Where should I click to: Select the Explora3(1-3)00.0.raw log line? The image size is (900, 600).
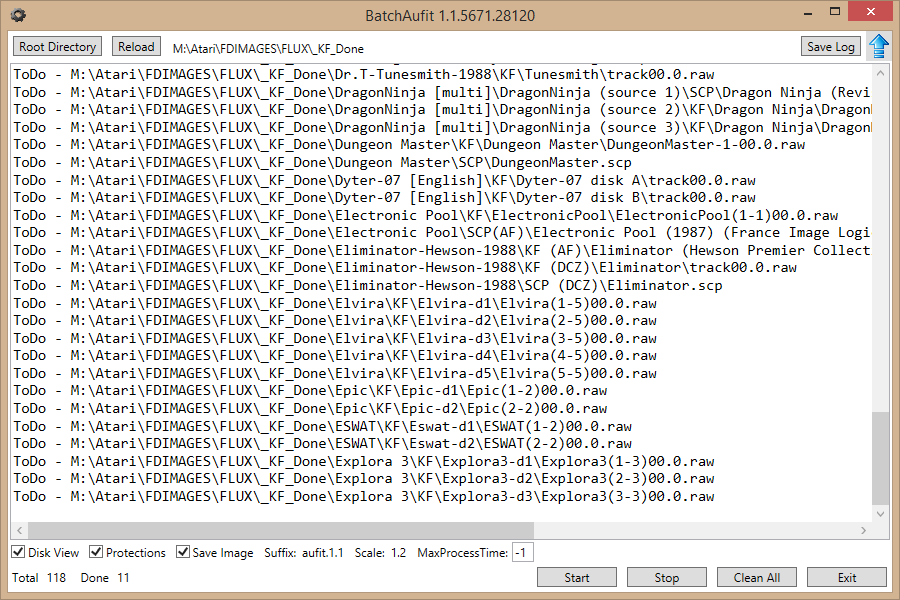pos(363,461)
